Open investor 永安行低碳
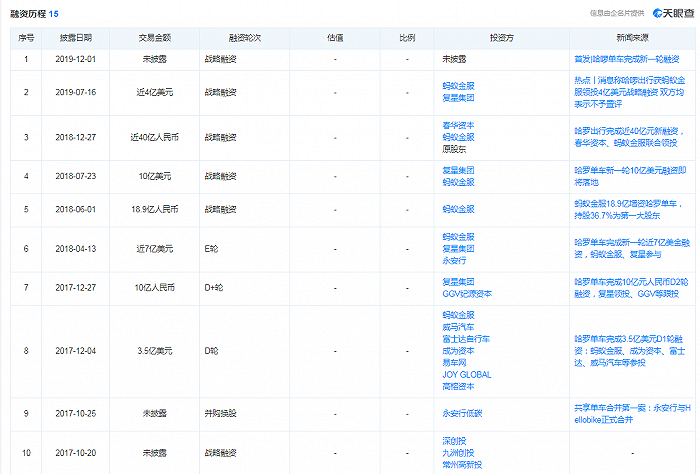This screenshot has width=700, height=474. pyautogui.click(x=462, y=414)
